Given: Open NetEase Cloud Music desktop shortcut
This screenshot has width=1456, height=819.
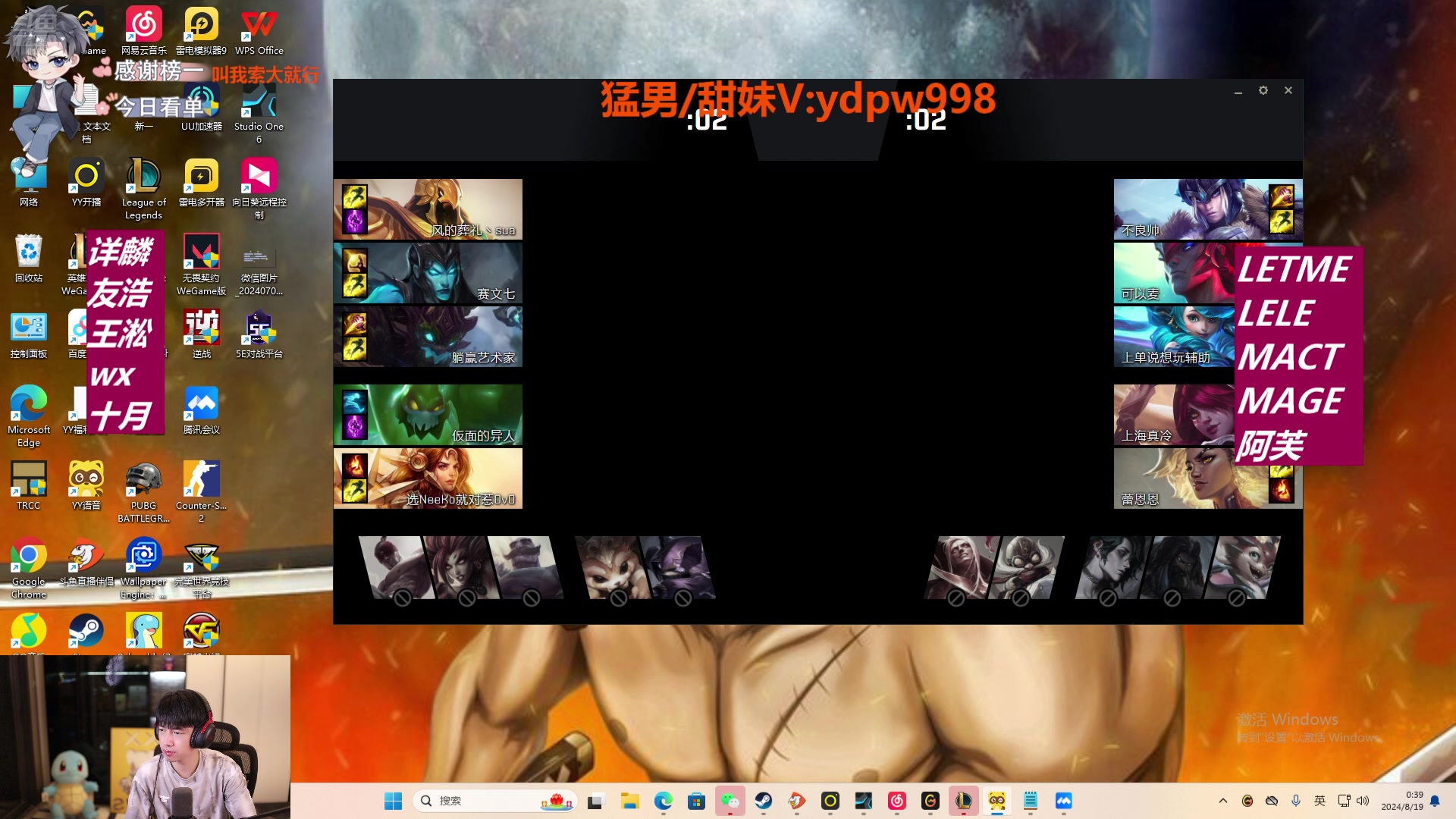Looking at the screenshot, I should point(144,31).
